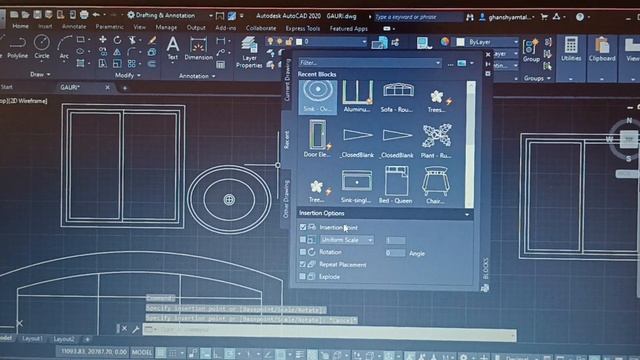This screenshot has height=360, width=640.
Task: Switch to the Insert ribbon tab
Action: tap(45, 26)
